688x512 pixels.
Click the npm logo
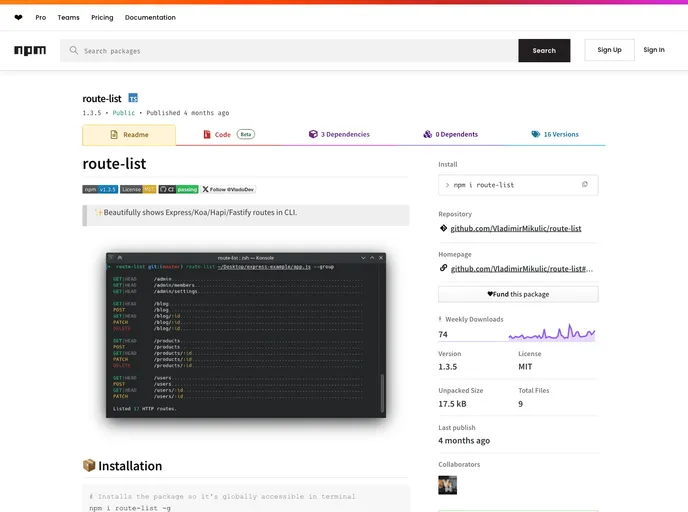29,50
